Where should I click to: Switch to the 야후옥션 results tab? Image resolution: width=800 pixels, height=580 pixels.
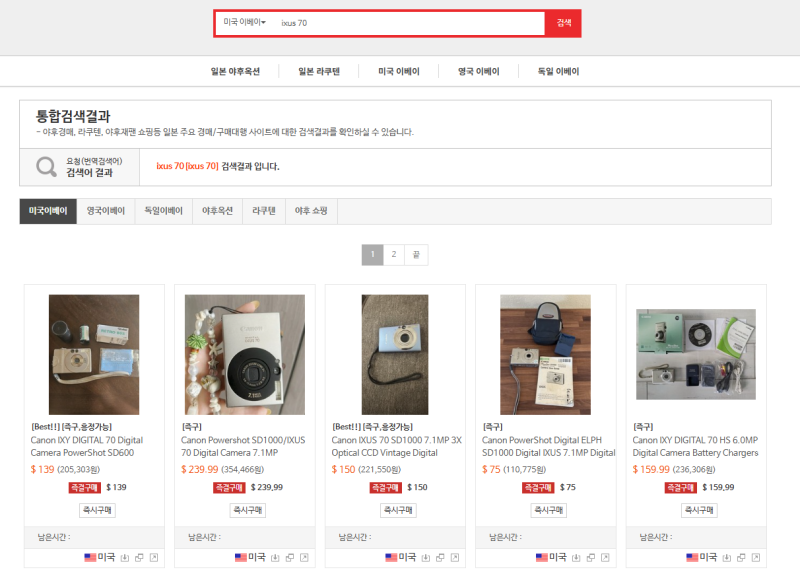pyautogui.click(x=217, y=211)
